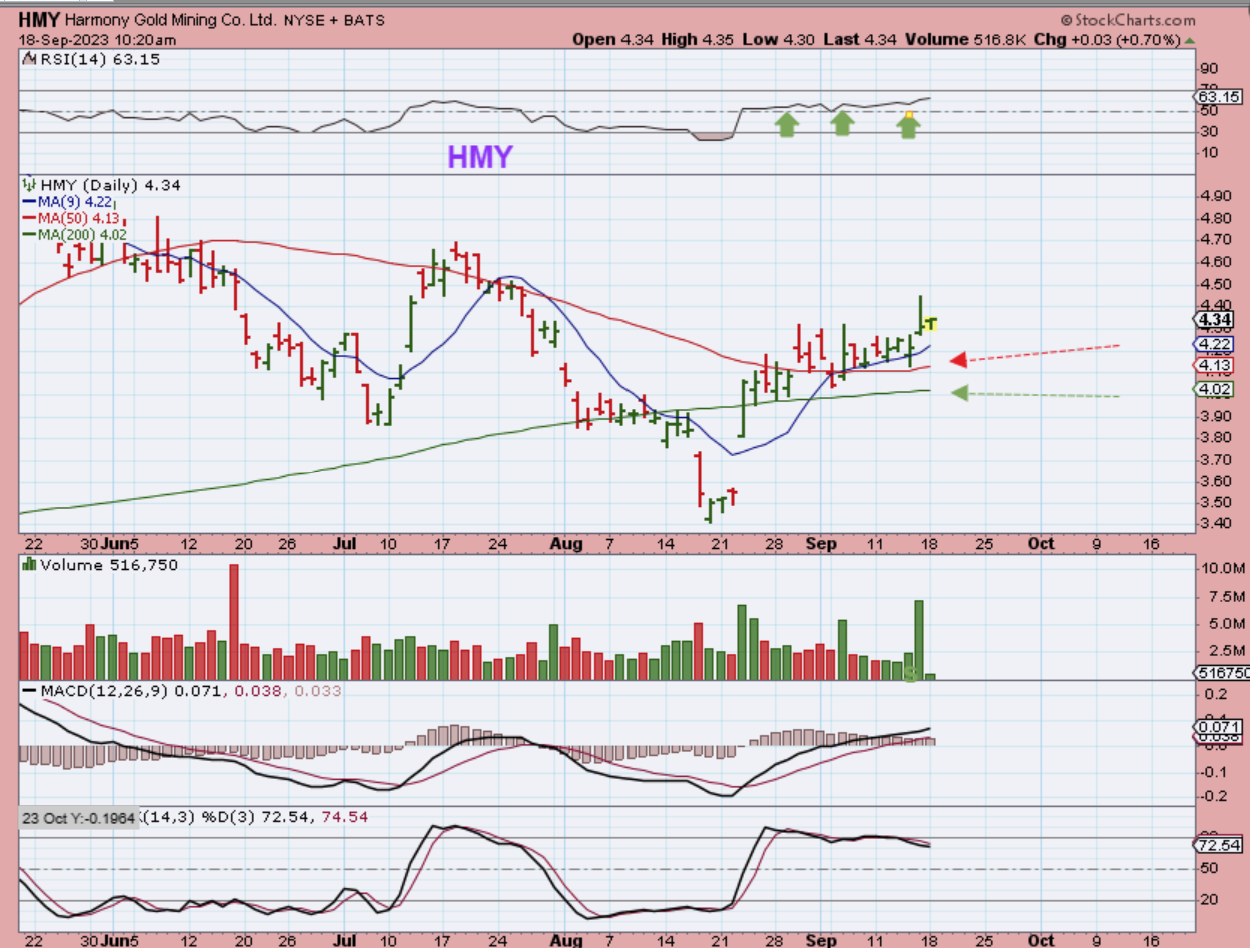
Task: Click the bold HMY ticker in header
Action: 39,20
